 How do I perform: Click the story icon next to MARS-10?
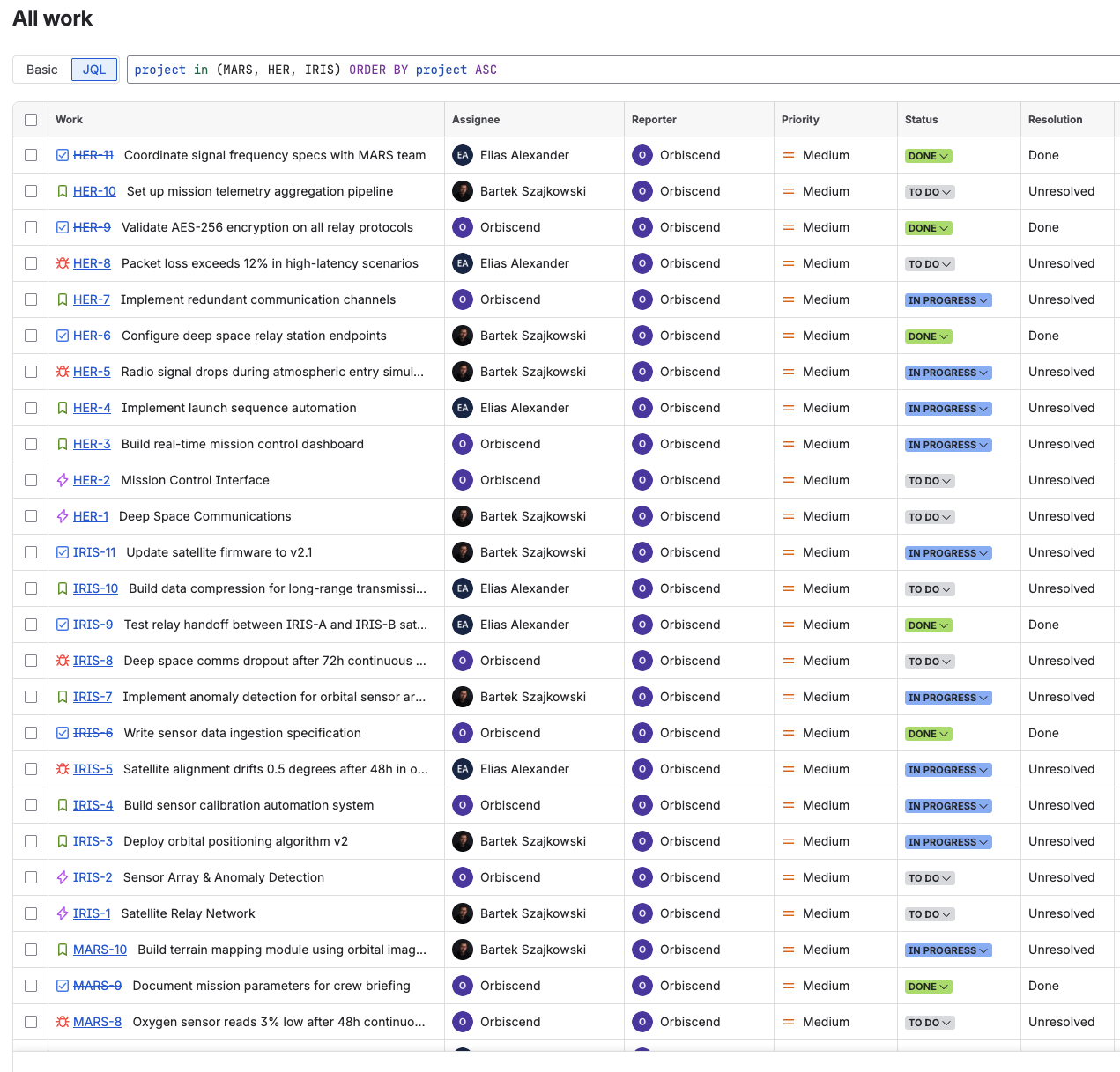(x=63, y=950)
